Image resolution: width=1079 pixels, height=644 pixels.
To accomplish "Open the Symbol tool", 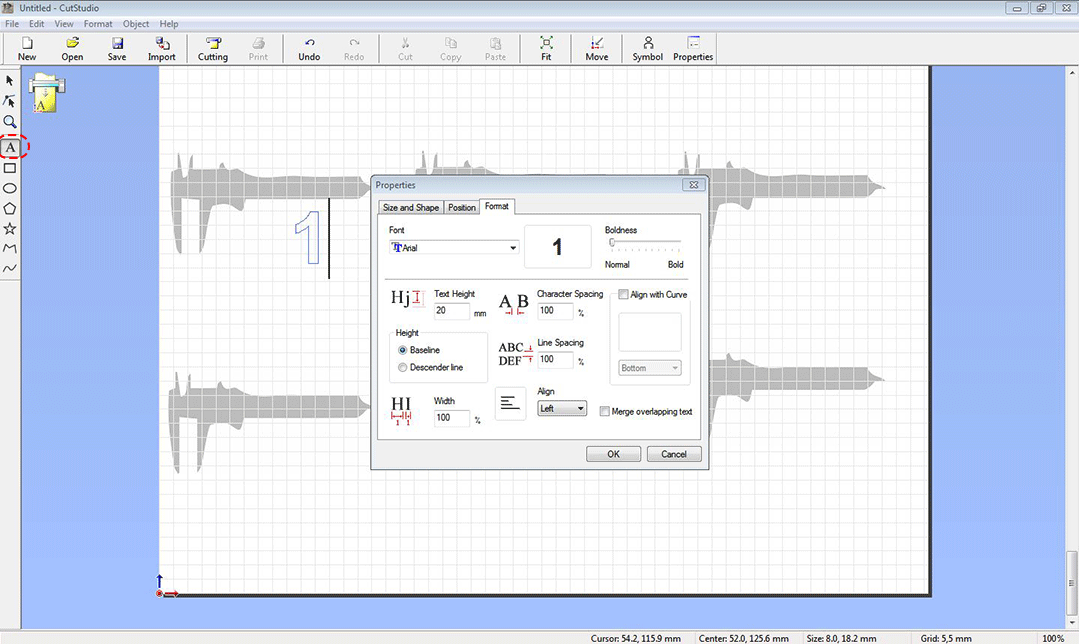I will tap(648, 49).
